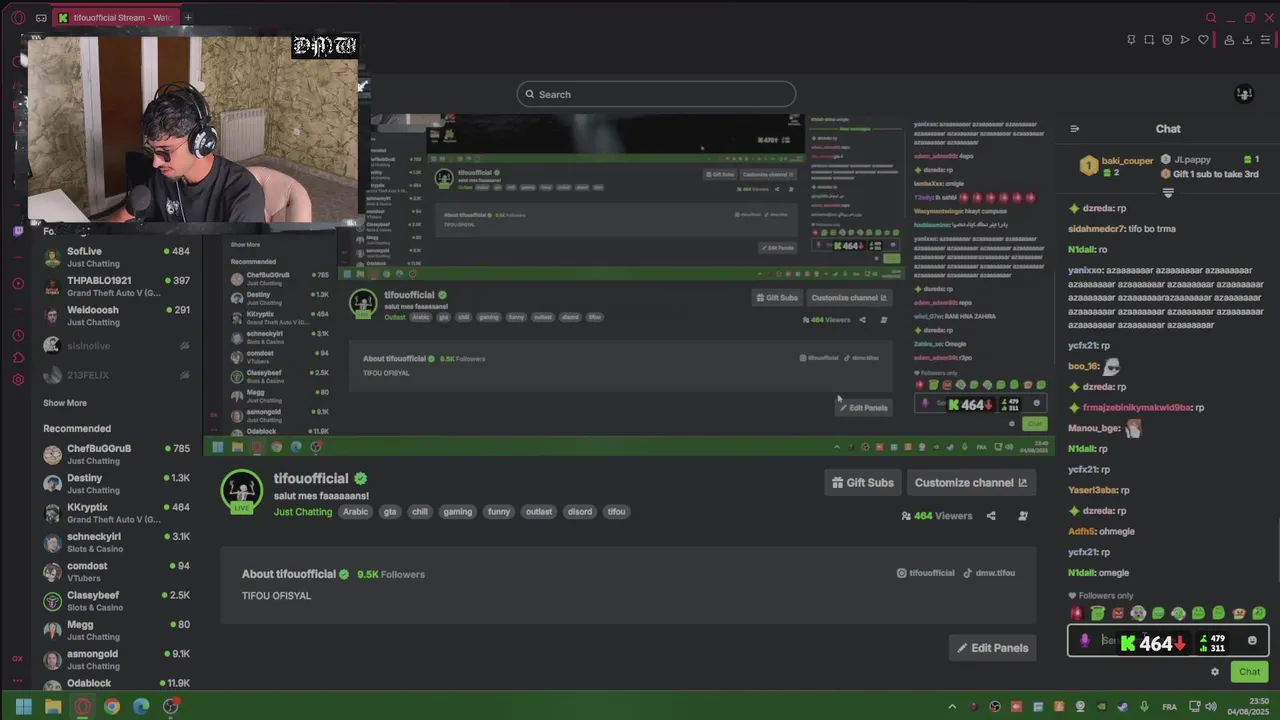
Task: Click the Customize channel button
Action: tap(971, 482)
